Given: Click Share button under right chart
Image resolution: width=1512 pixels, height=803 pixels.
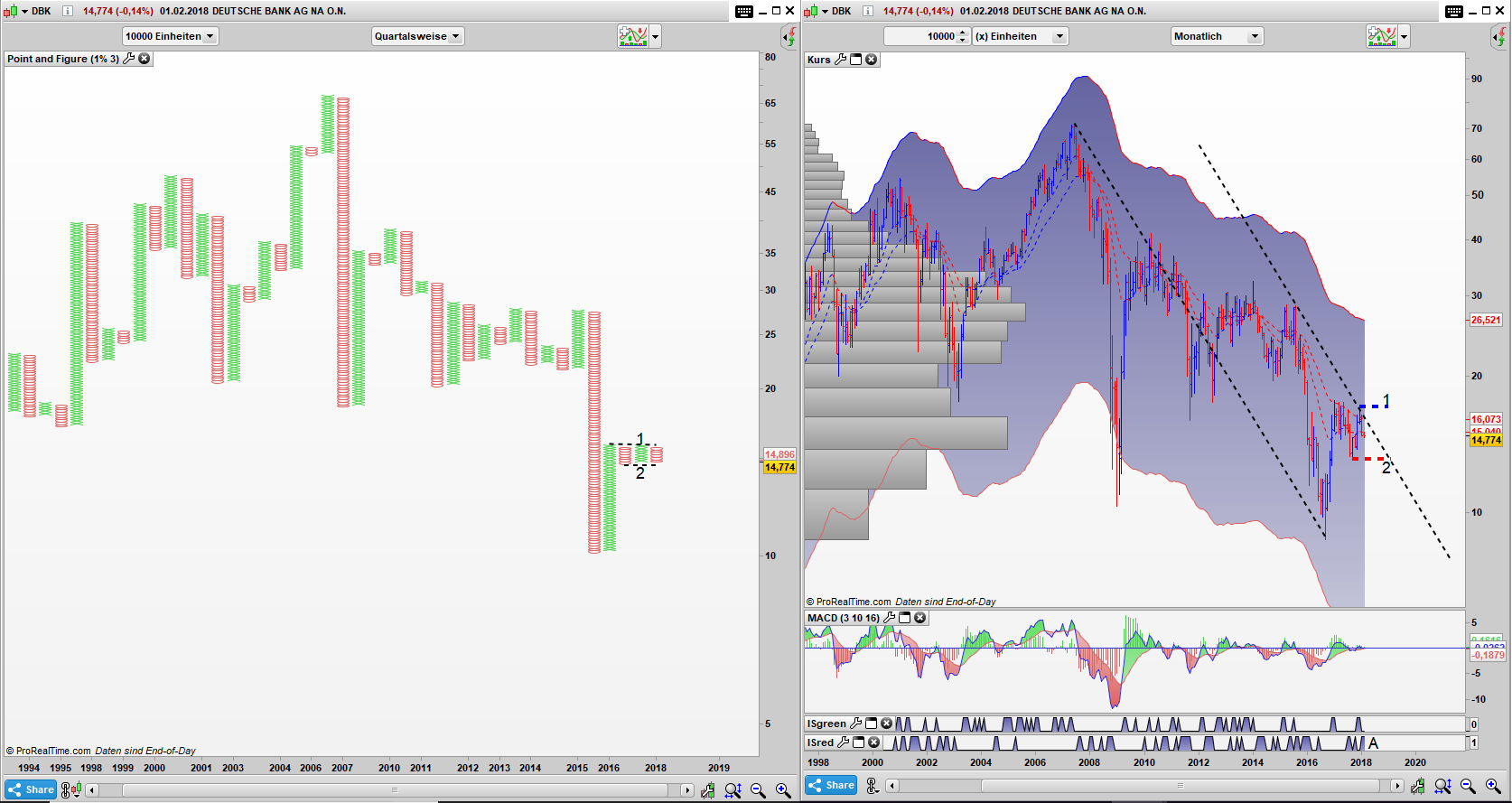Looking at the screenshot, I should point(831,786).
